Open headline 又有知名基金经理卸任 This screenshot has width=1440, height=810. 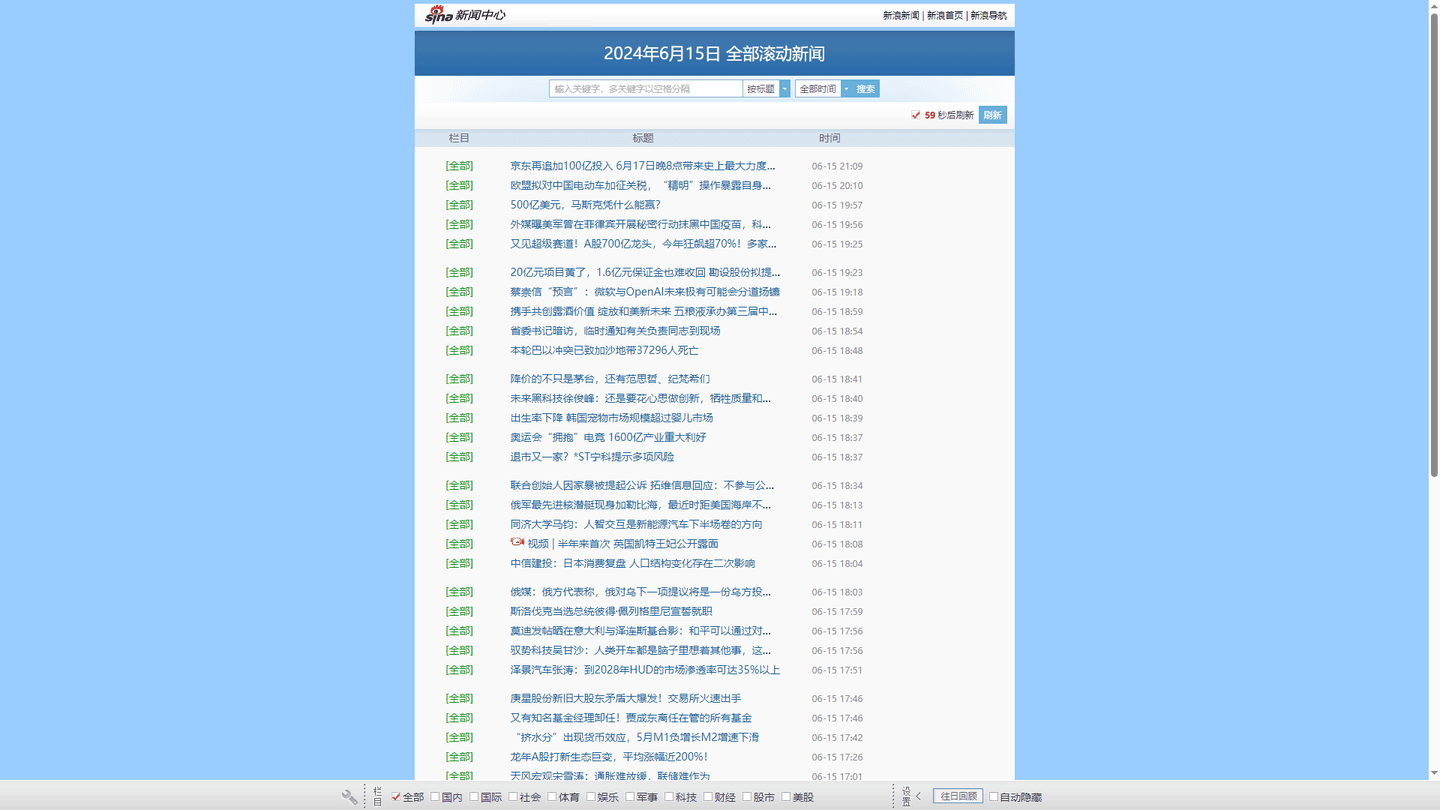point(631,718)
